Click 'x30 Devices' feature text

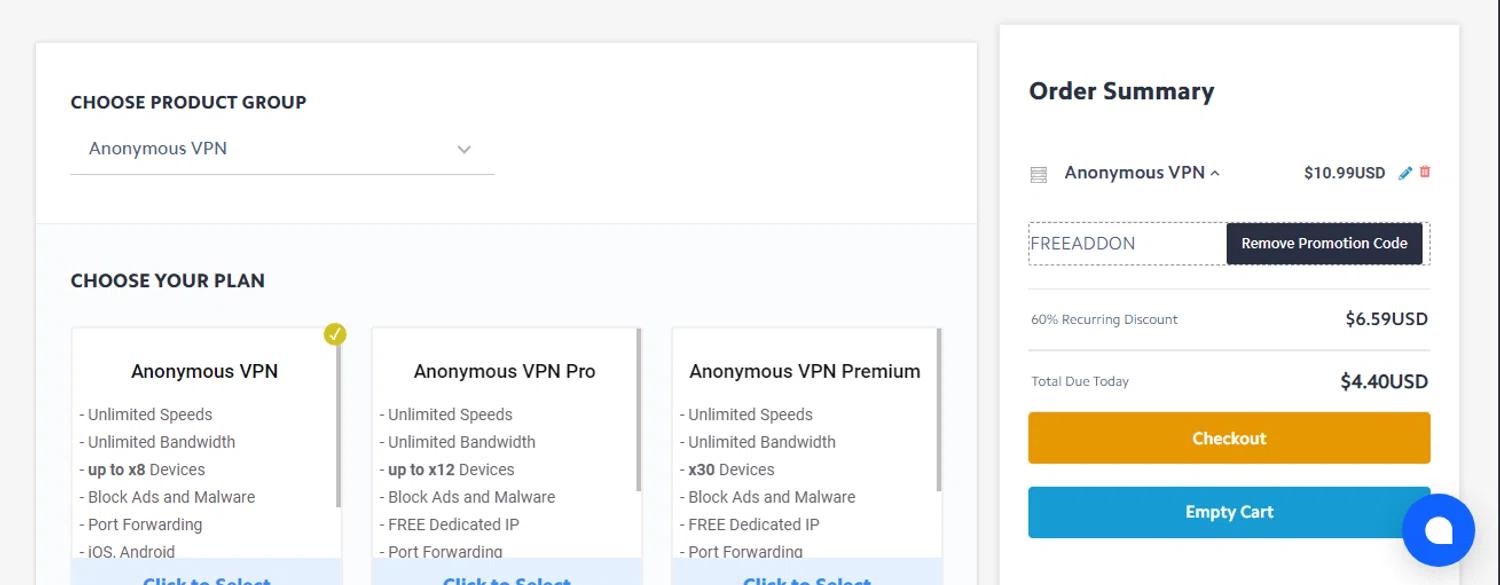(731, 470)
